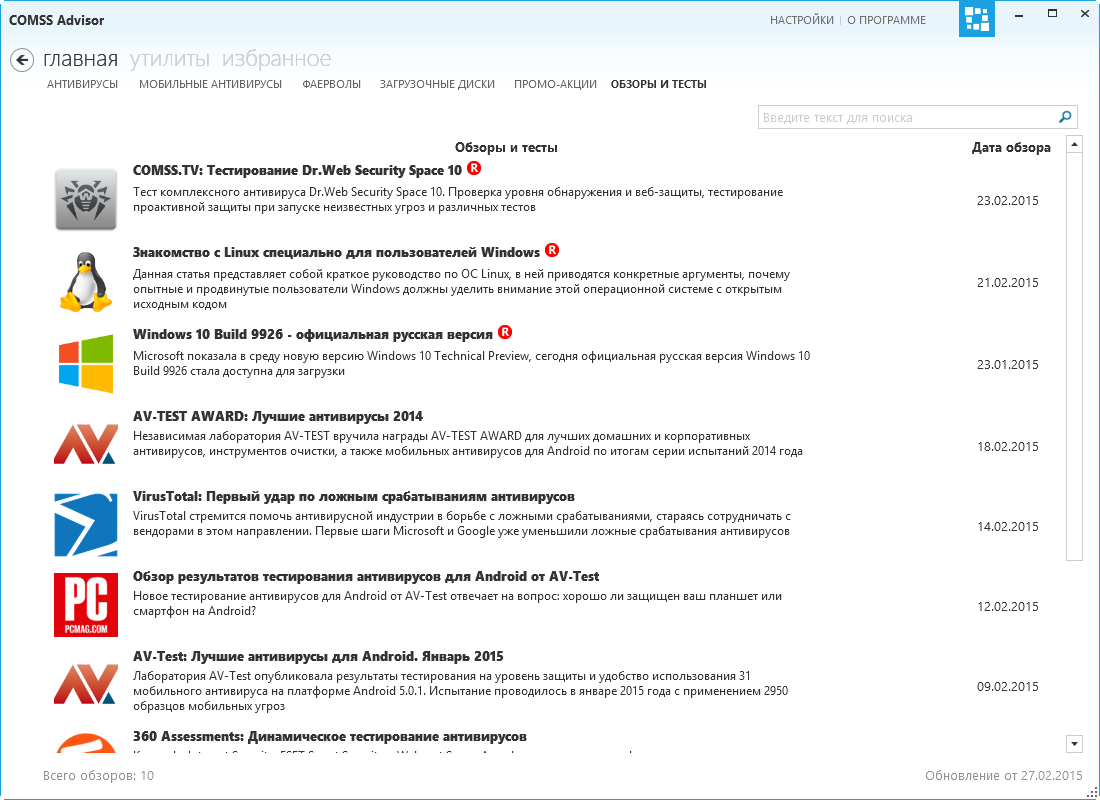Switch to the избранное section

[x=276, y=59]
